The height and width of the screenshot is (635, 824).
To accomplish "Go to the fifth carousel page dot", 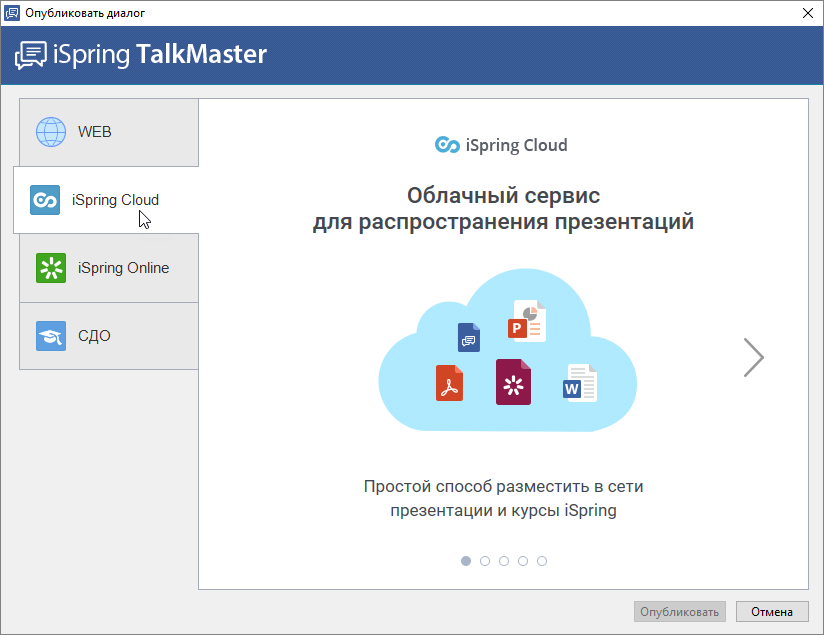I will 542,561.
